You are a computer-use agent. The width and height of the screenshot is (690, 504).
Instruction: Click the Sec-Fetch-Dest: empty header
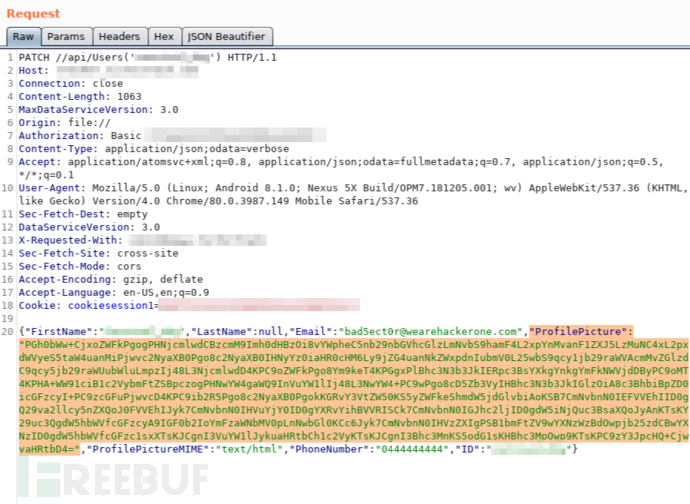point(83,214)
